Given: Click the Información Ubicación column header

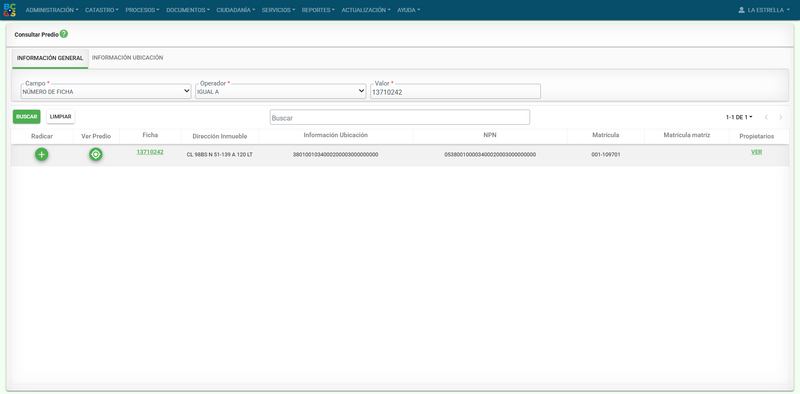Looking at the screenshot, I should point(336,135).
